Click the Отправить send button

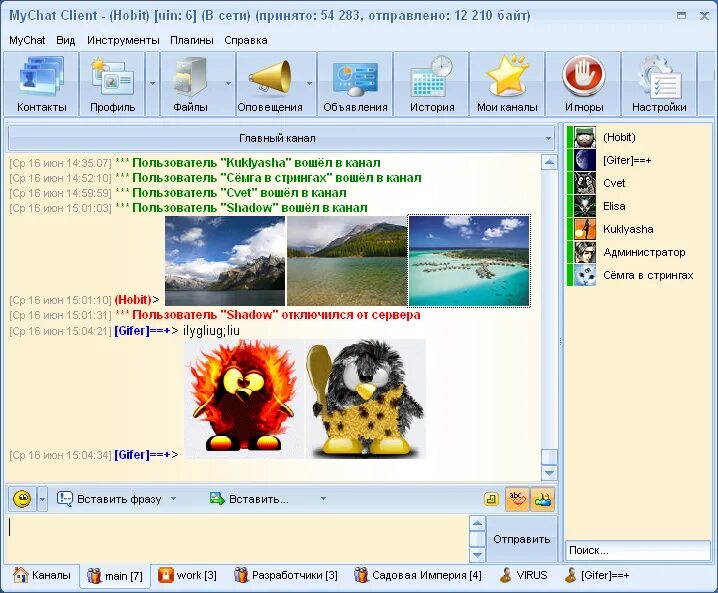(x=522, y=539)
